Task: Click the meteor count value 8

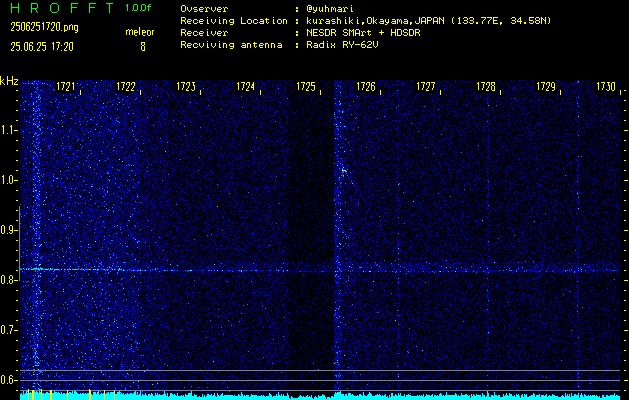Action: [x=143, y=47]
